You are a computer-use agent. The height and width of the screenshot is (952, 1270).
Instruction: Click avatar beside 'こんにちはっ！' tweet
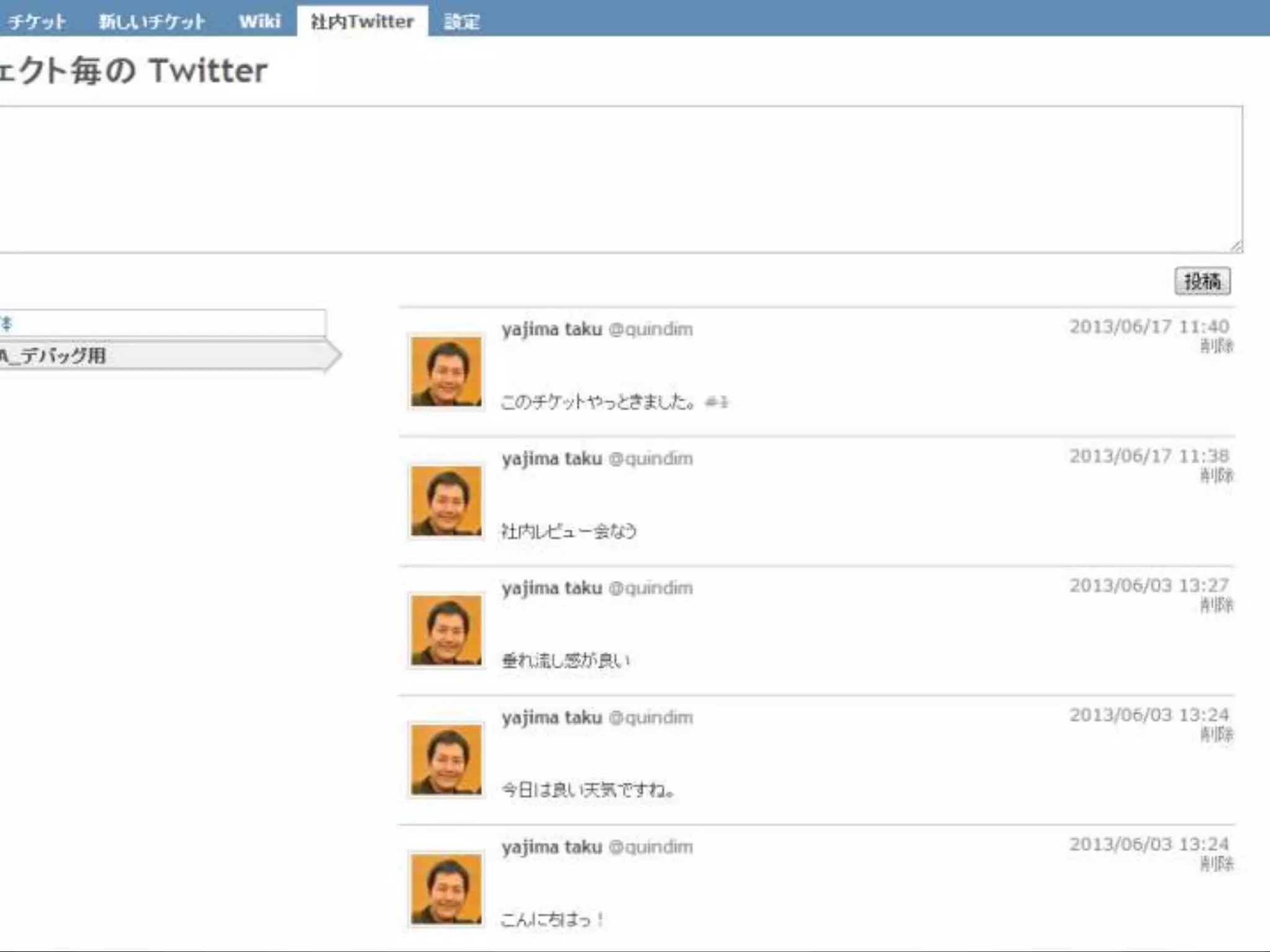446,889
